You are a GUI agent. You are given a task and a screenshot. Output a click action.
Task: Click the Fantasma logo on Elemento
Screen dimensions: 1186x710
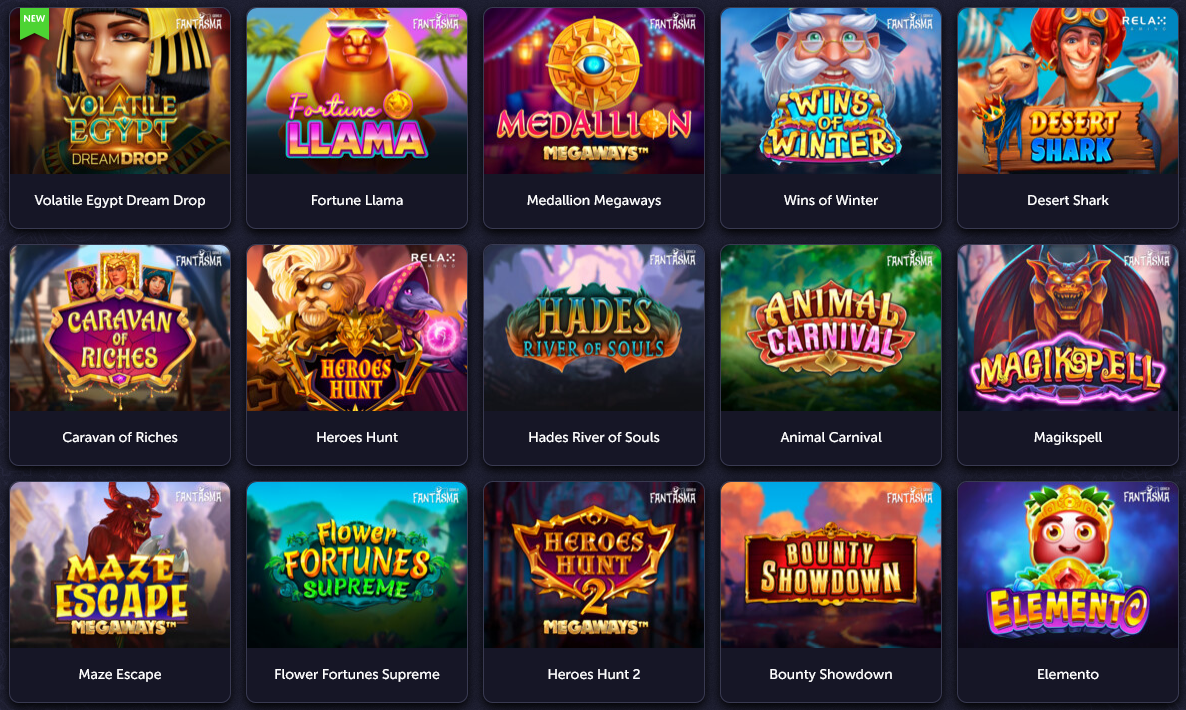pos(1147,496)
